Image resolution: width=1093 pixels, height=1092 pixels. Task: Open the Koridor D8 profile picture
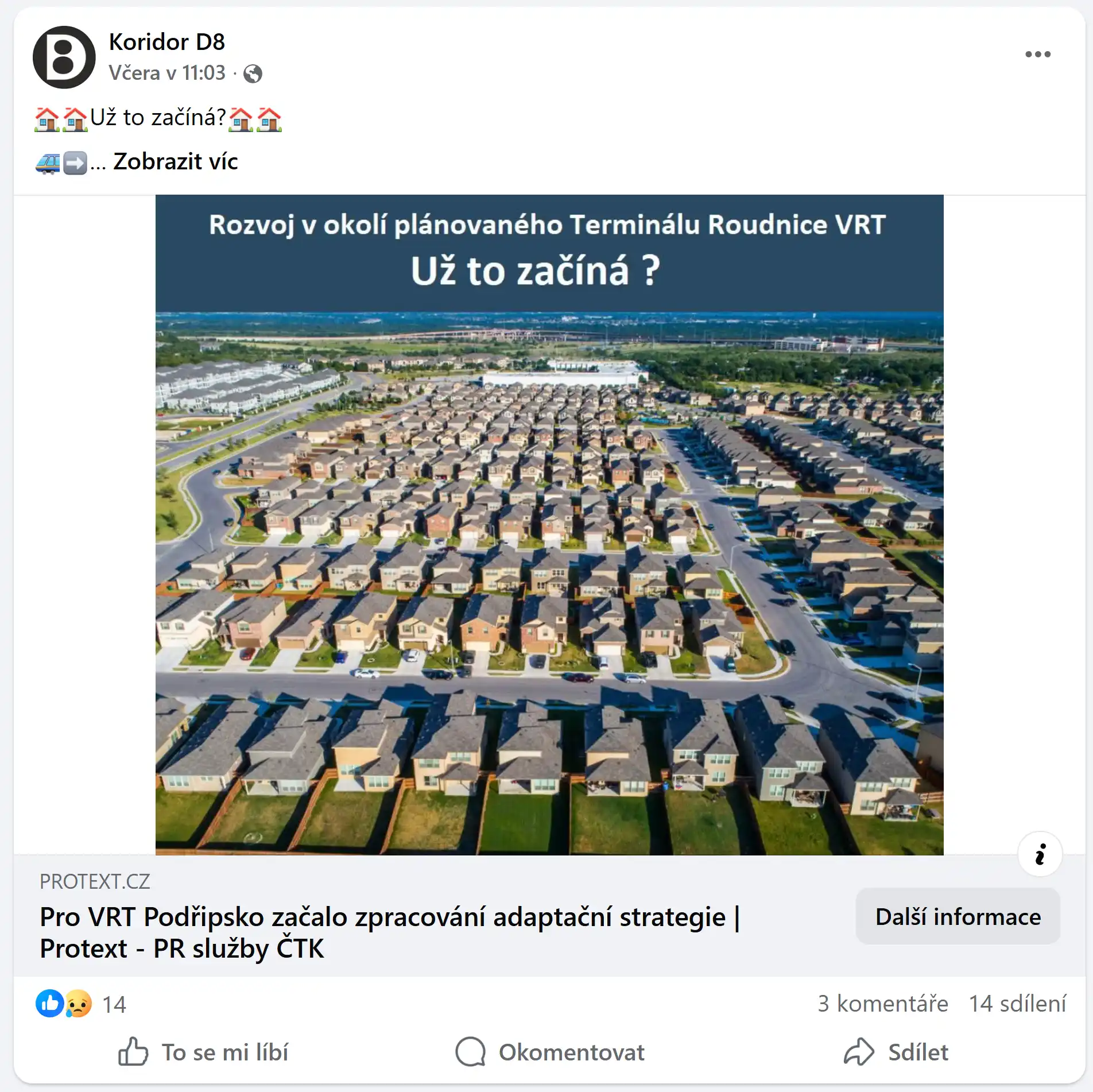point(64,57)
